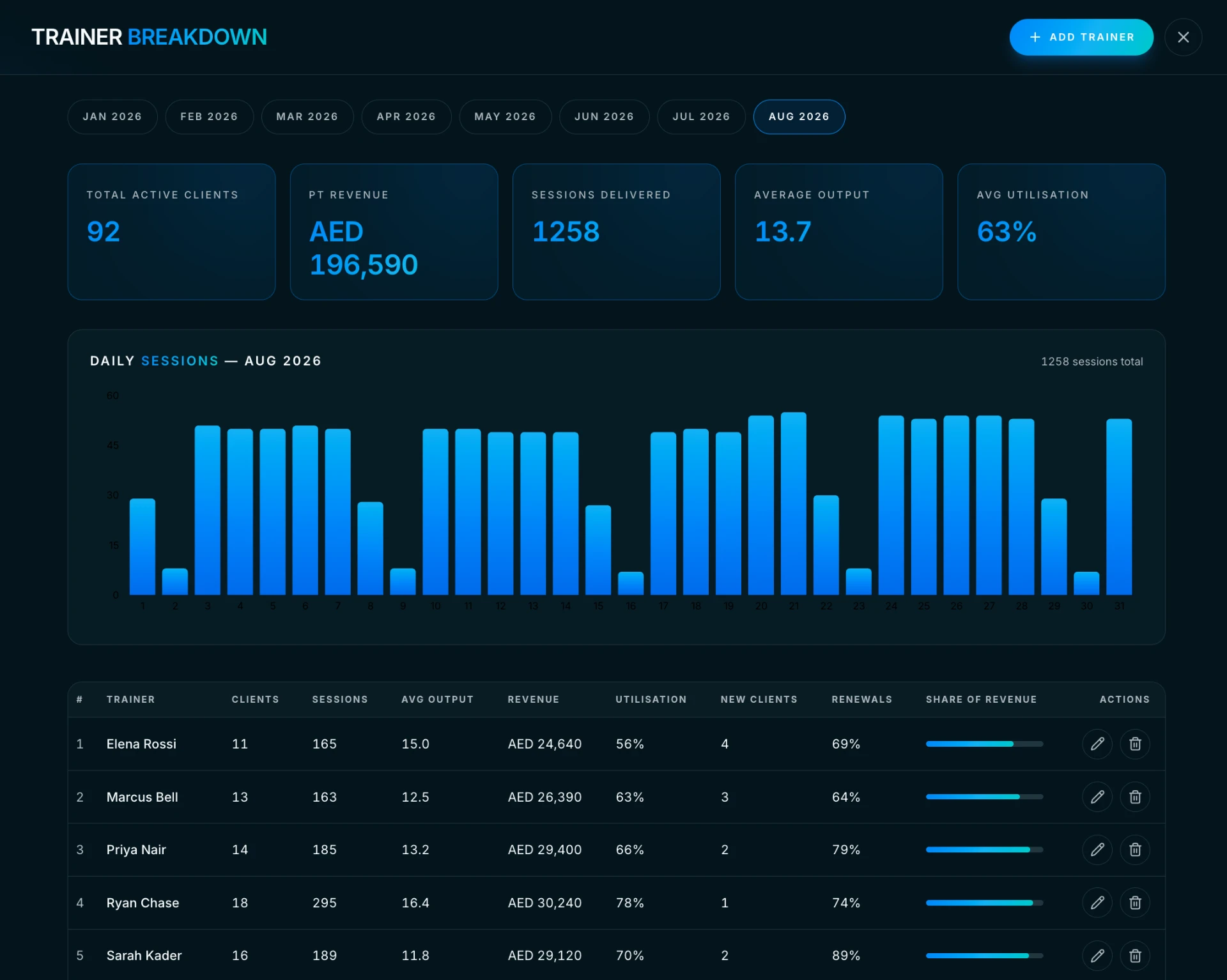Delete Sarah Kader trainer entry
1227x980 pixels.
coord(1135,956)
